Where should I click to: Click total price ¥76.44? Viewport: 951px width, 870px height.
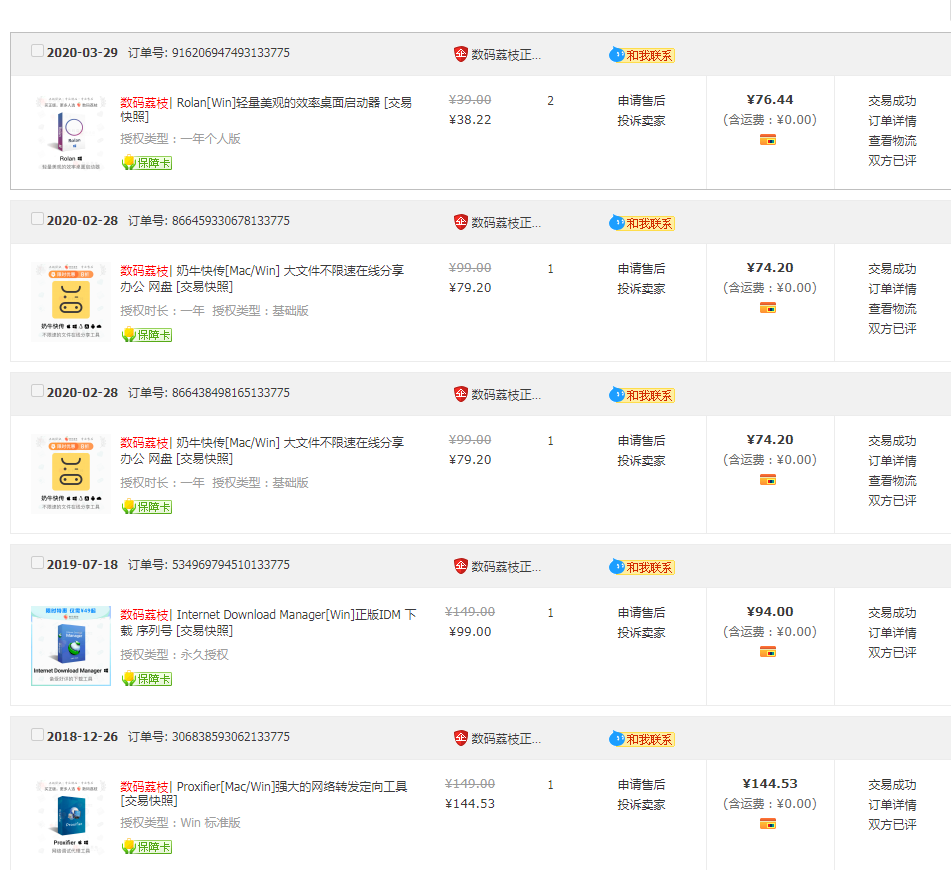point(770,99)
